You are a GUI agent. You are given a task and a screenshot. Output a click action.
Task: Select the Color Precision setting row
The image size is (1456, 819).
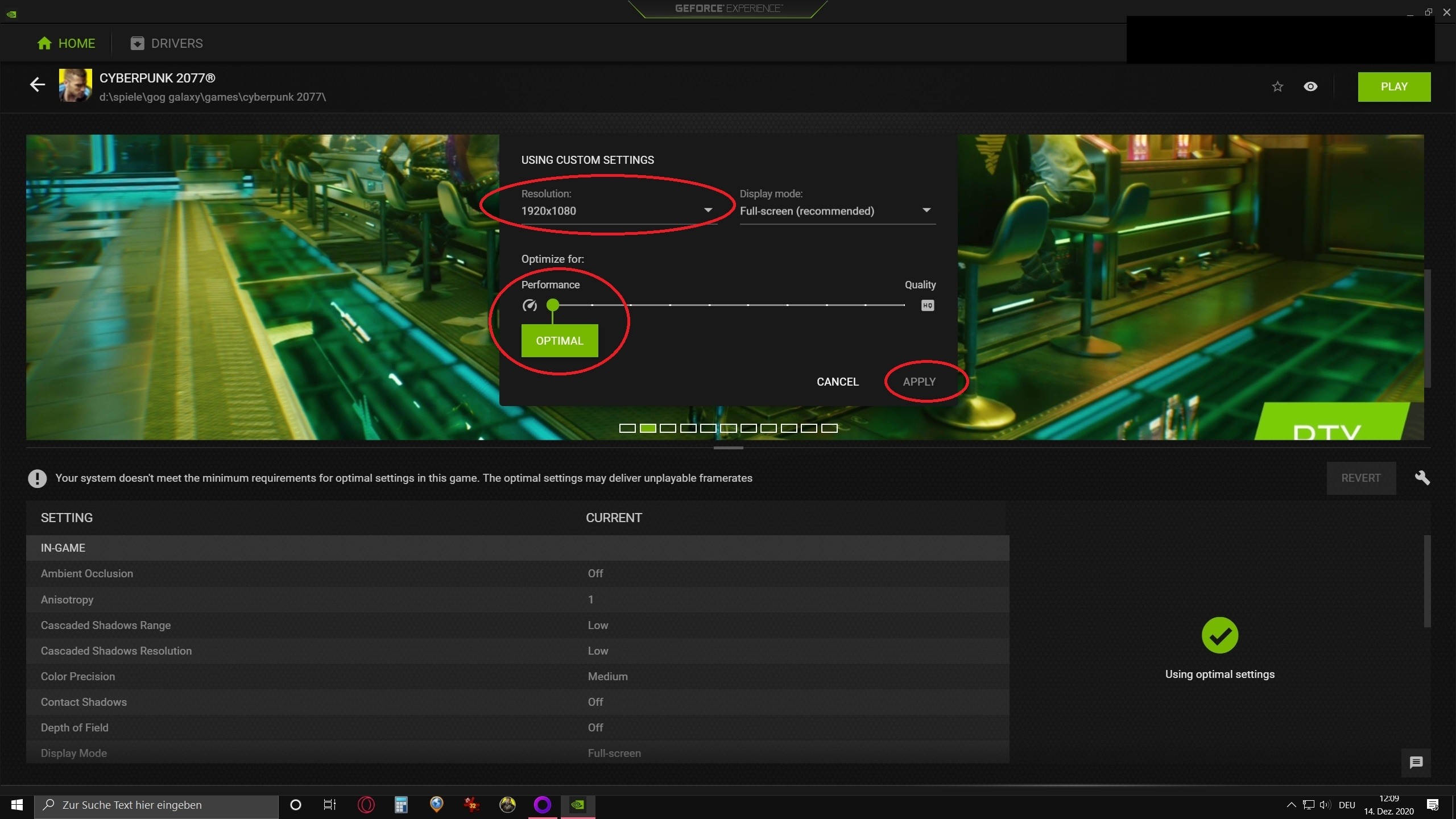pos(518,676)
